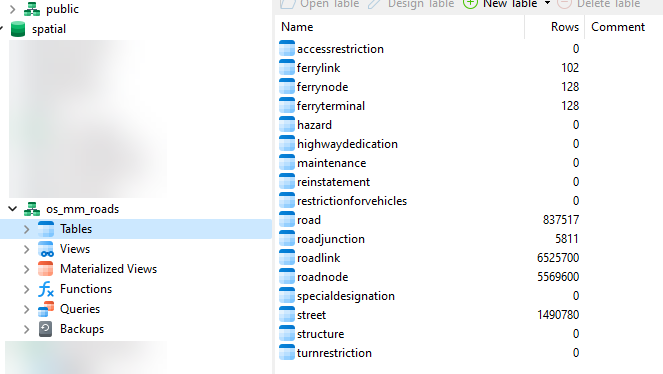Click the Design Table button
This screenshot has width=663, height=374.
click(411, 4)
